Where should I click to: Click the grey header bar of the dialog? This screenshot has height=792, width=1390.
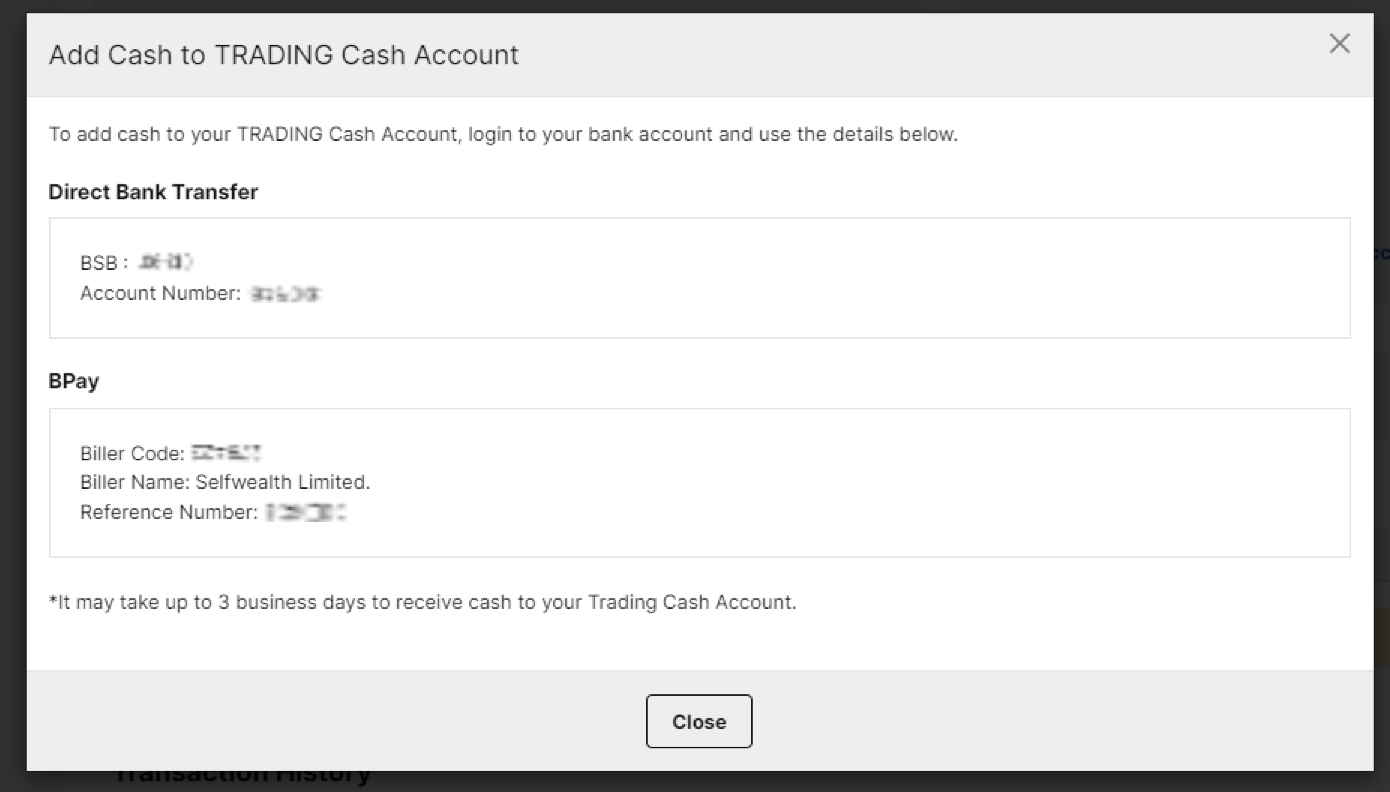[700, 55]
